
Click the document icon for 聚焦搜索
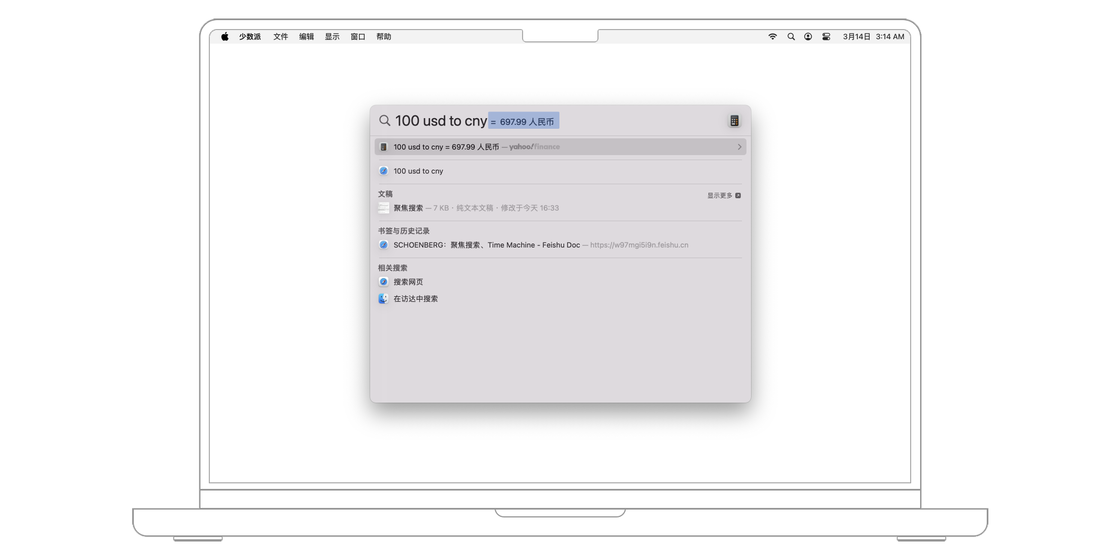pyautogui.click(x=384, y=208)
